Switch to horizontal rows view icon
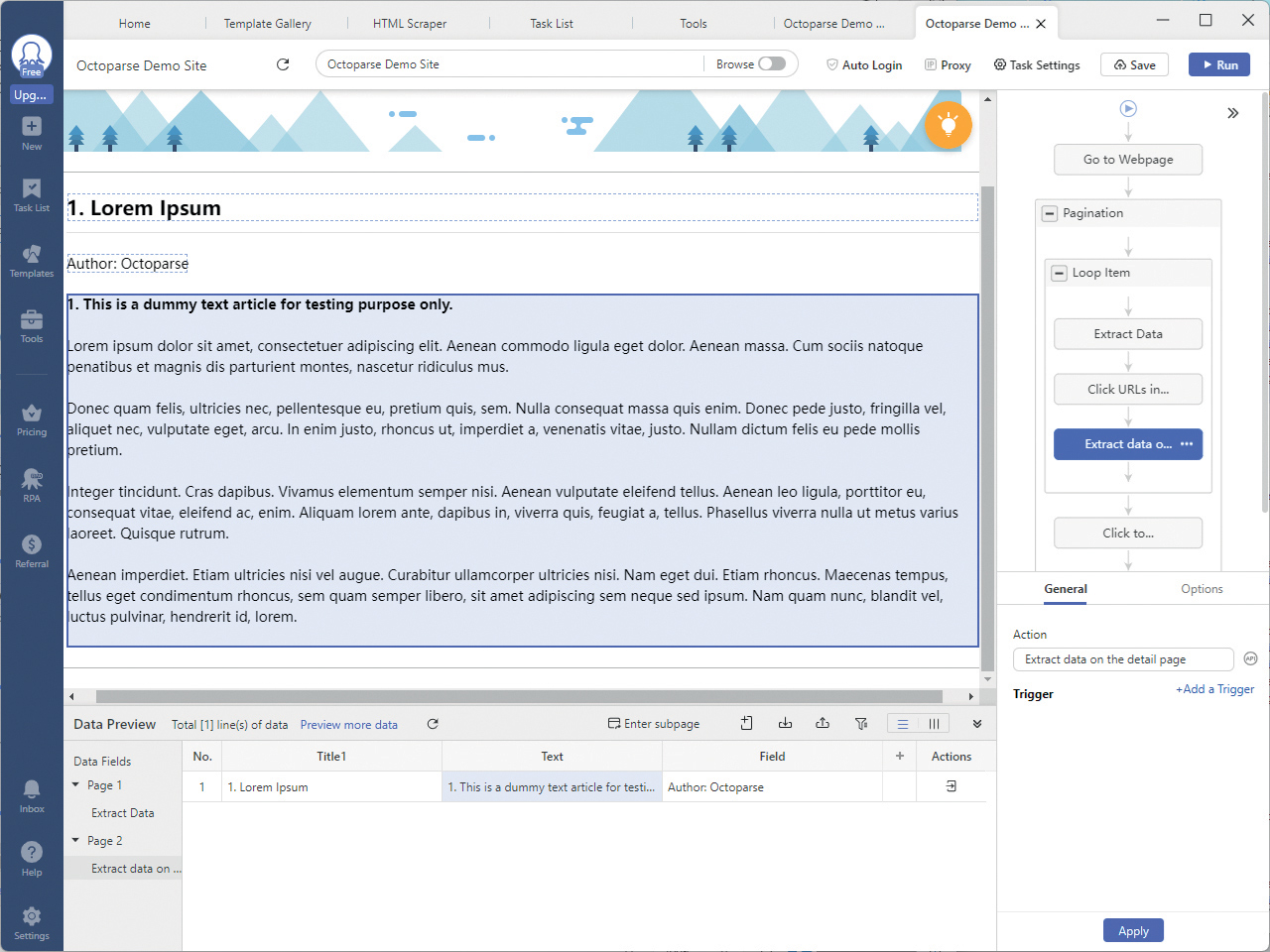Screen dimensions: 1270x952 (903, 724)
